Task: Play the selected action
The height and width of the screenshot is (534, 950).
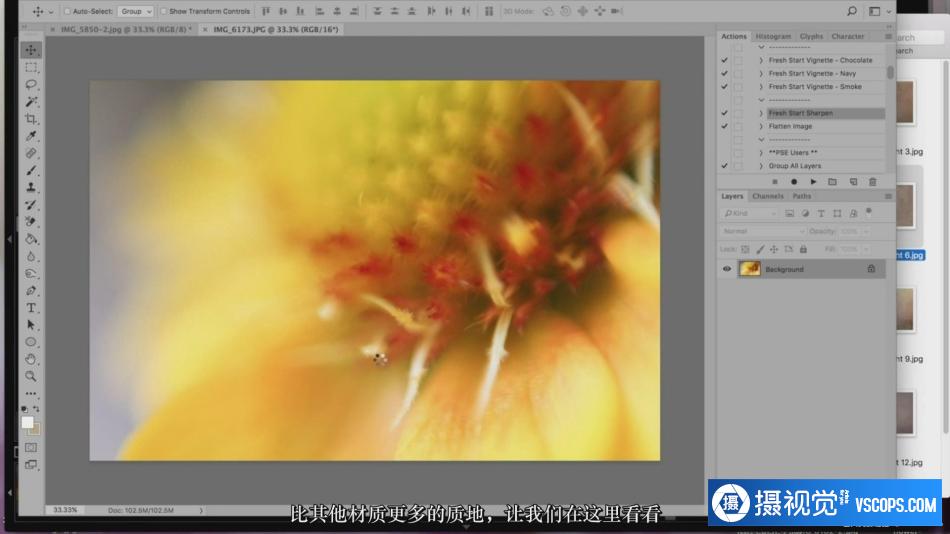Action: tap(813, 182)
